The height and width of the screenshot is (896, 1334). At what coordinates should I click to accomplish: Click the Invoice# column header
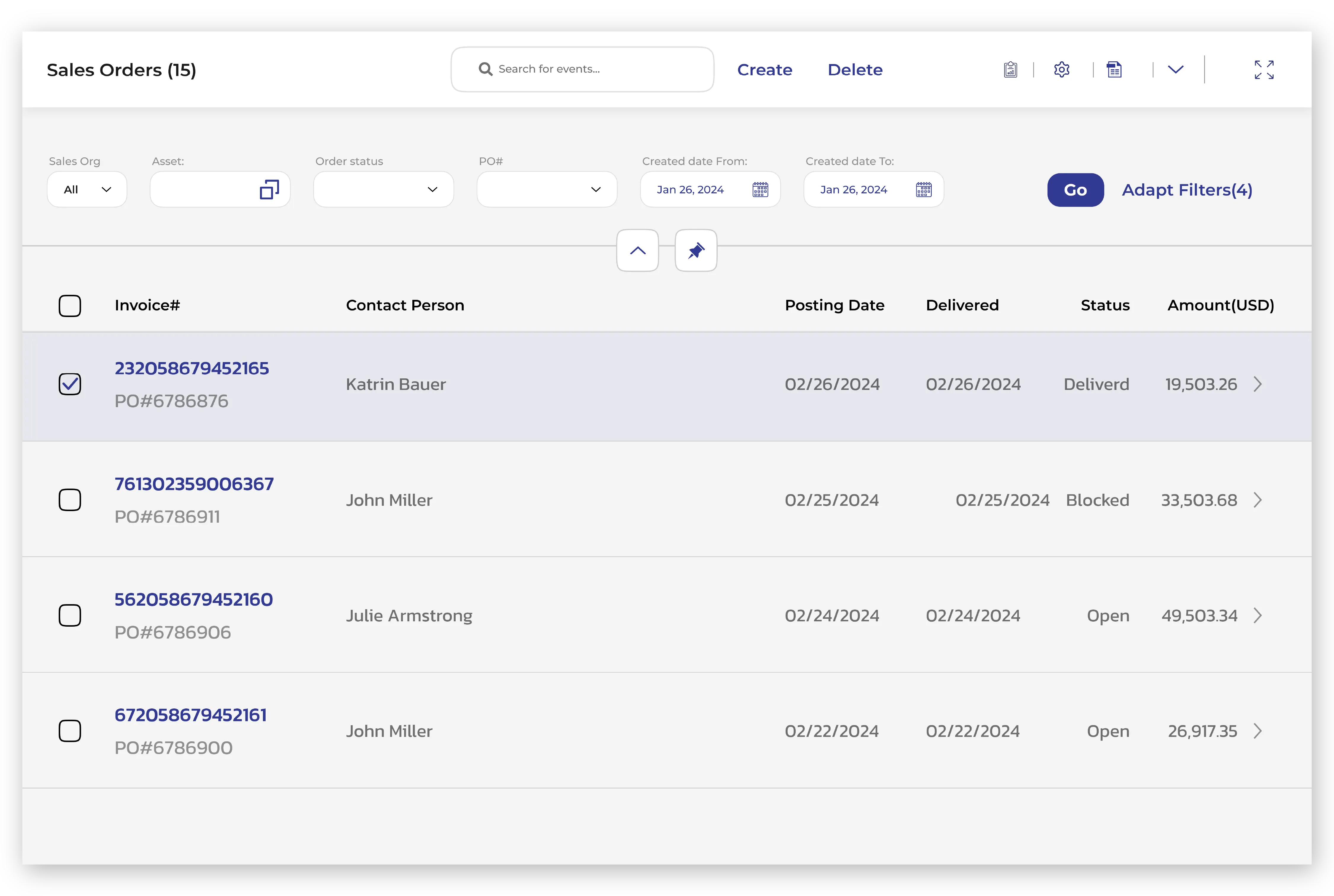pos(147,305)
